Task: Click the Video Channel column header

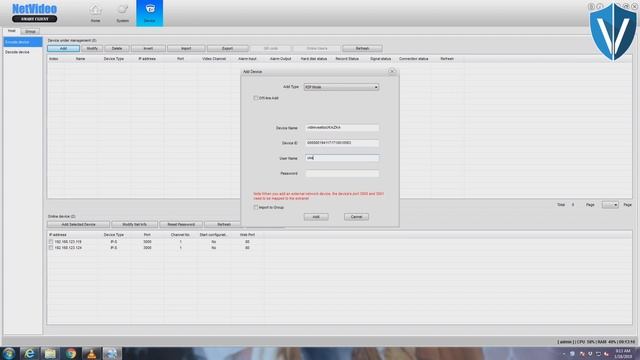Action: pos(214,59)
